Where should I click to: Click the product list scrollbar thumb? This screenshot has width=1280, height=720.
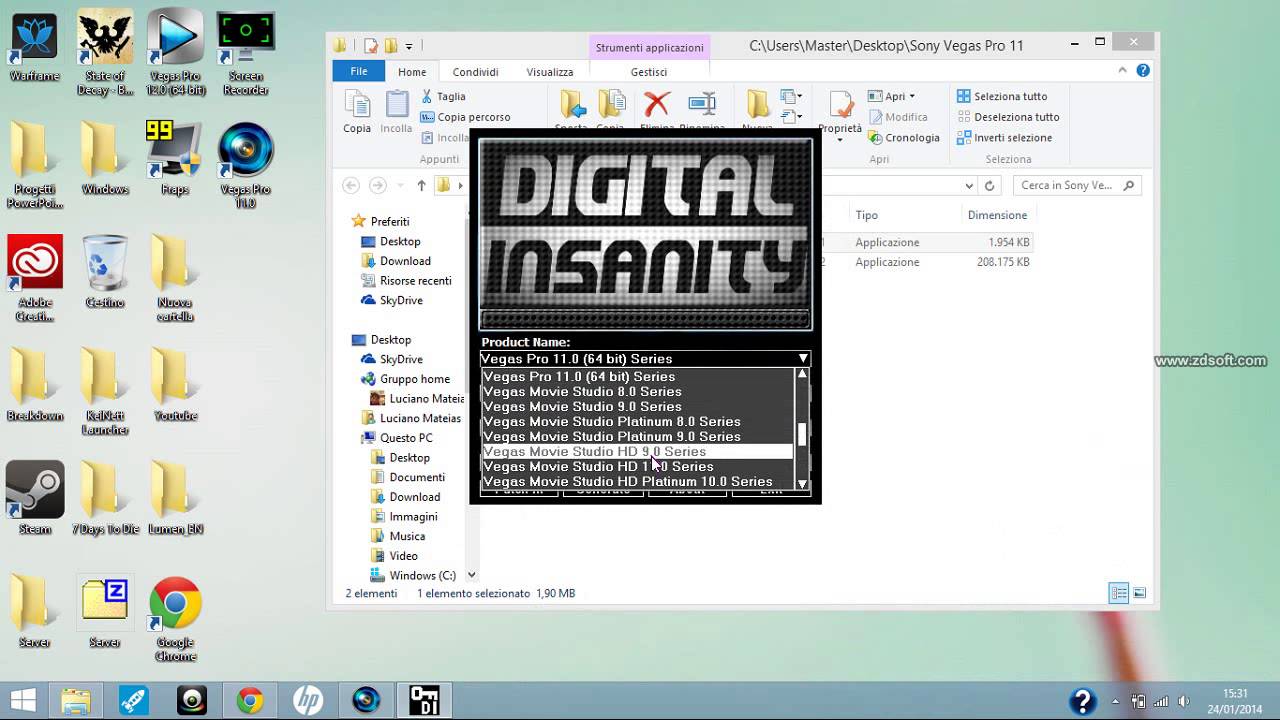tap(802, 434)
